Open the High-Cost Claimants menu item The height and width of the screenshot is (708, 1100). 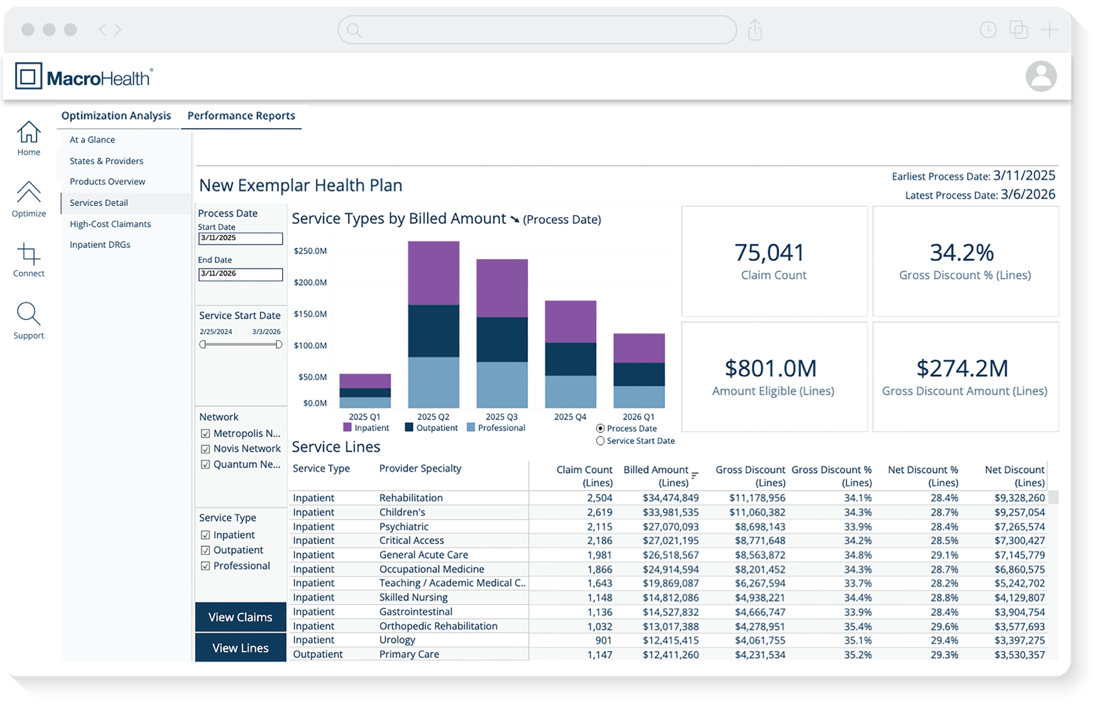tap(110, 224)
